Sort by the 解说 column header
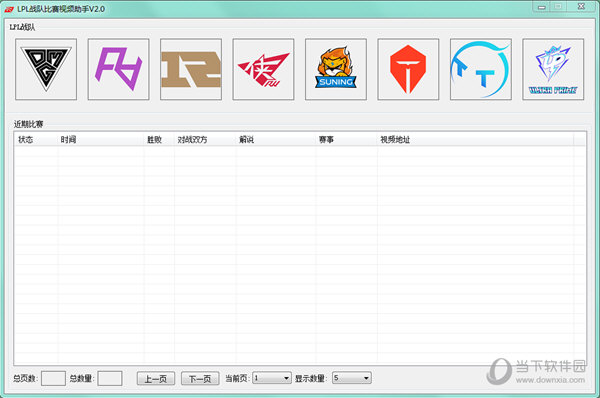Image resolution: width=600 pixels, height=398 pixels. pos(276,140)
